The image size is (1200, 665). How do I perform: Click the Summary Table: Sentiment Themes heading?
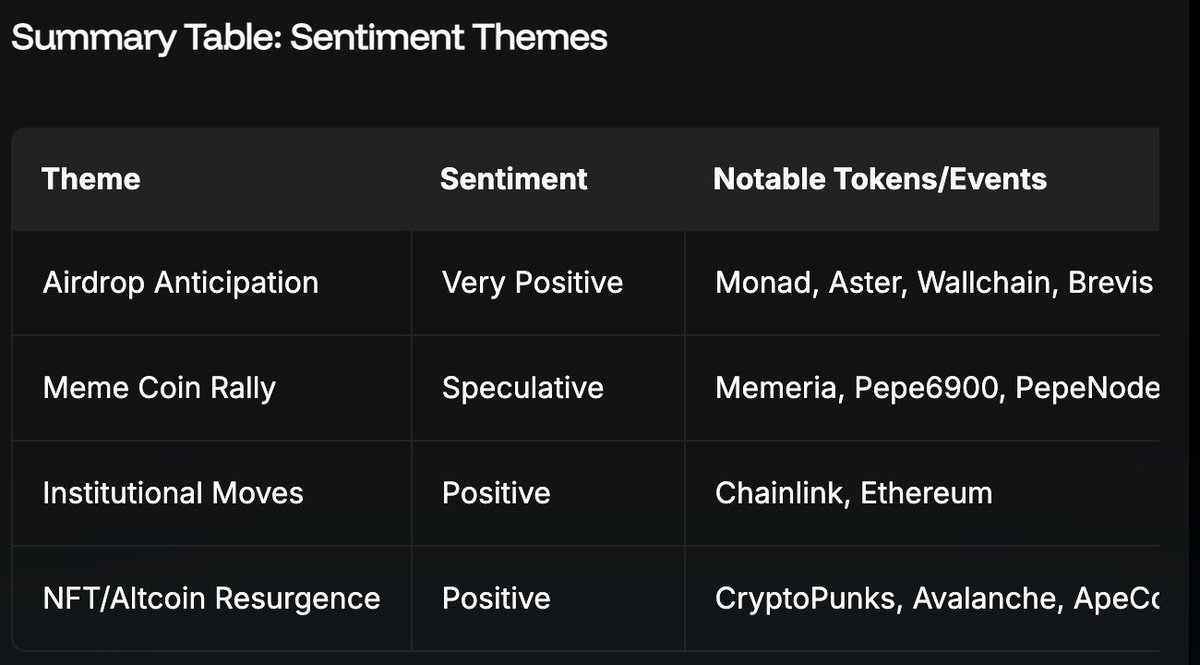309,38
